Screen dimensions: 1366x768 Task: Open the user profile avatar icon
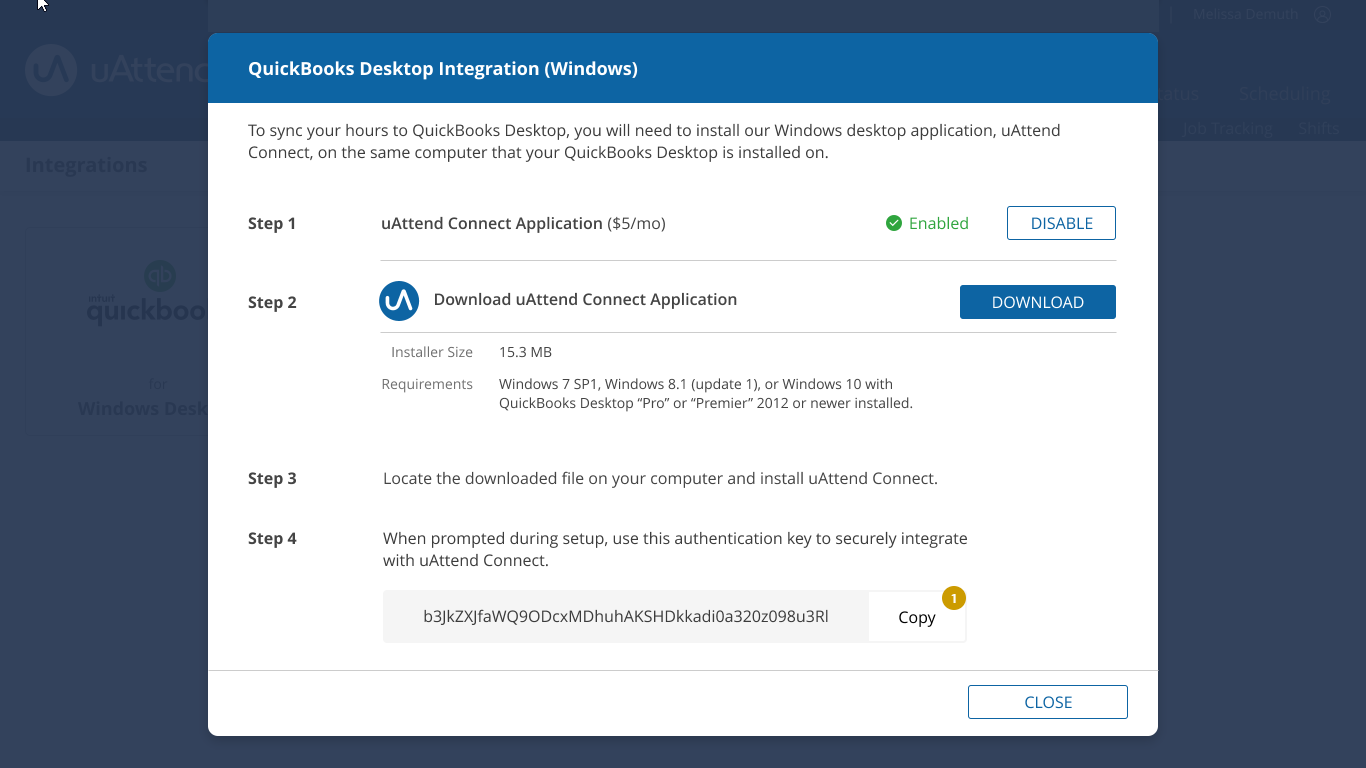pyautogui.click(x=1323, y=14)
